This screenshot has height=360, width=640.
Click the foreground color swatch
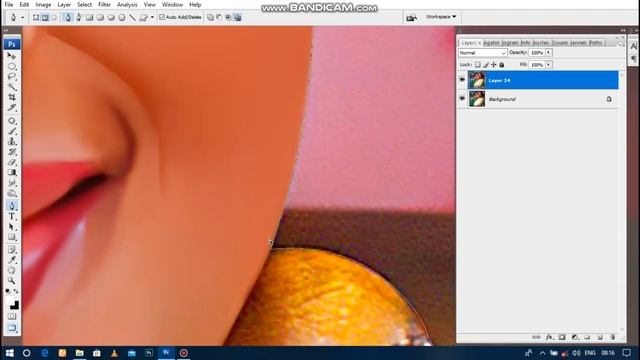(10, 301)
